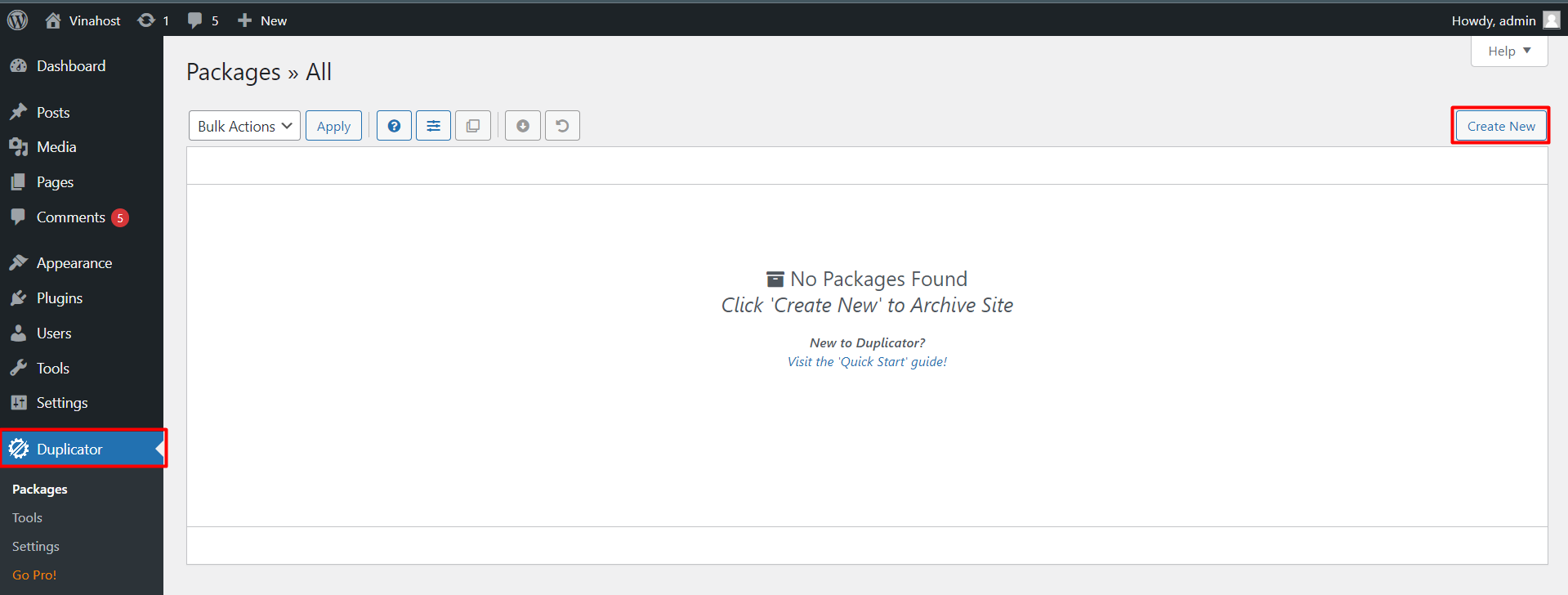Go to Appearance in the sidebar

tap(74, 263)
